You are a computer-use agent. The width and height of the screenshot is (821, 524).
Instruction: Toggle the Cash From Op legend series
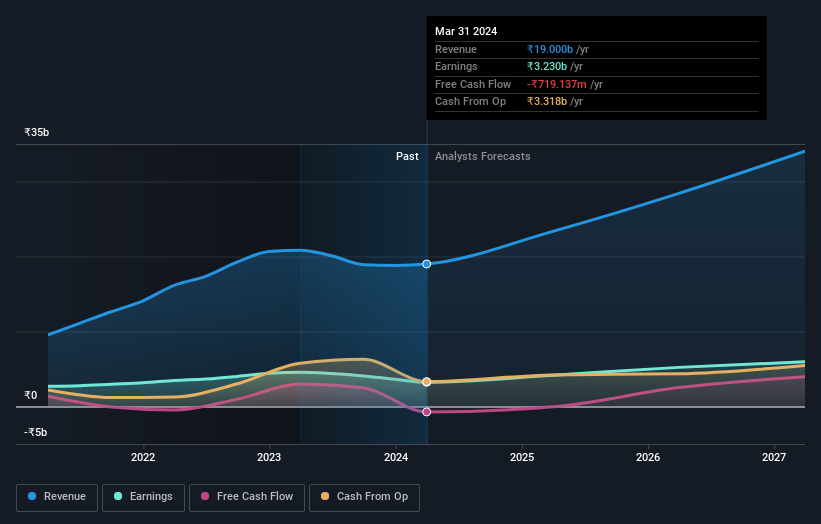[x=364, y=497]
